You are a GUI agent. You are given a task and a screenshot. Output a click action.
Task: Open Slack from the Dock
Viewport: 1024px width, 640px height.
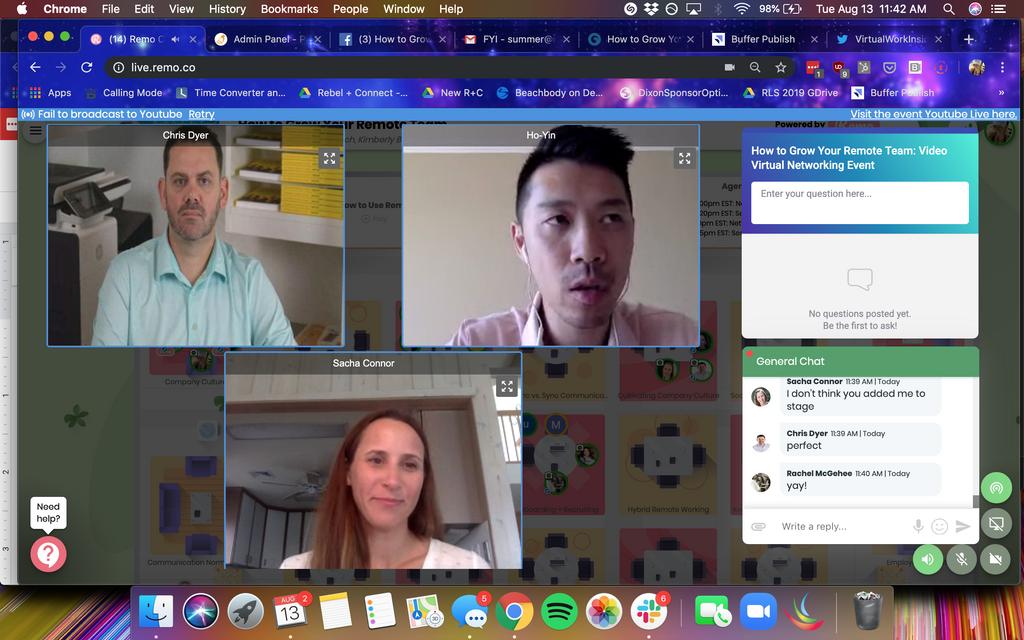tap(649, 612)
